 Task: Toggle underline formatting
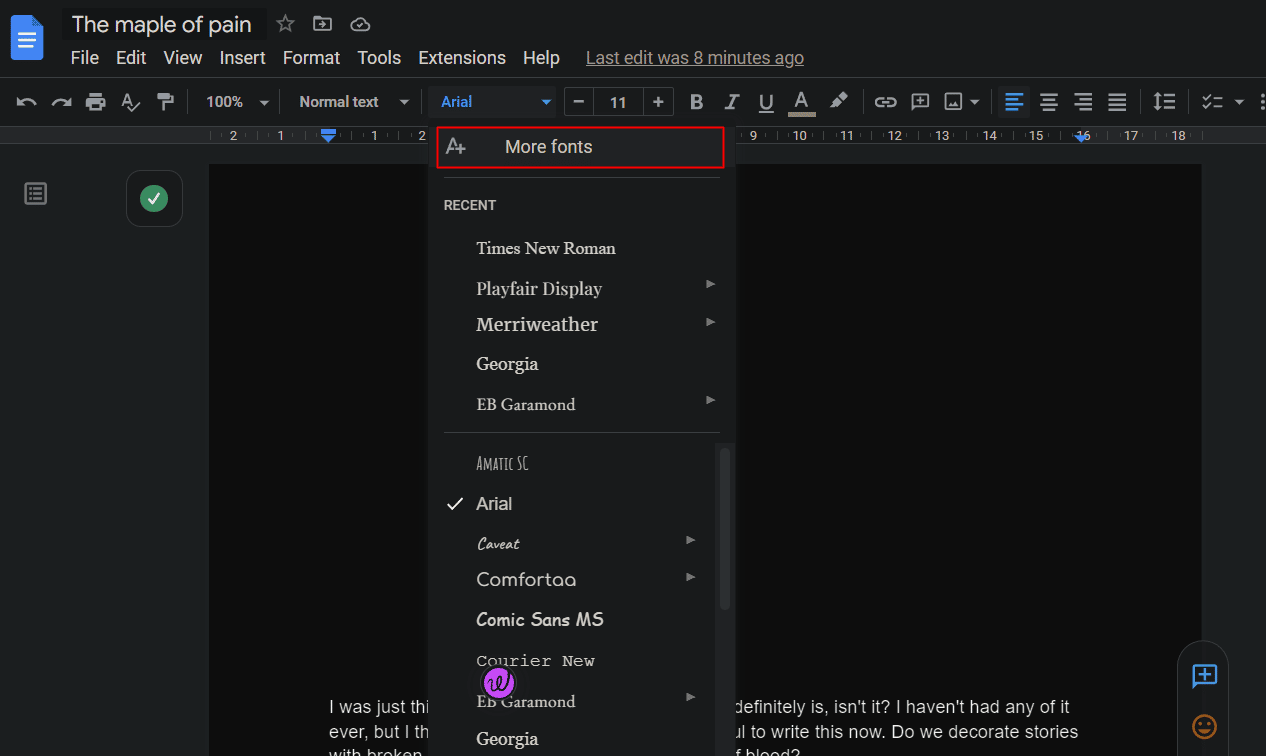coord(766,102)
